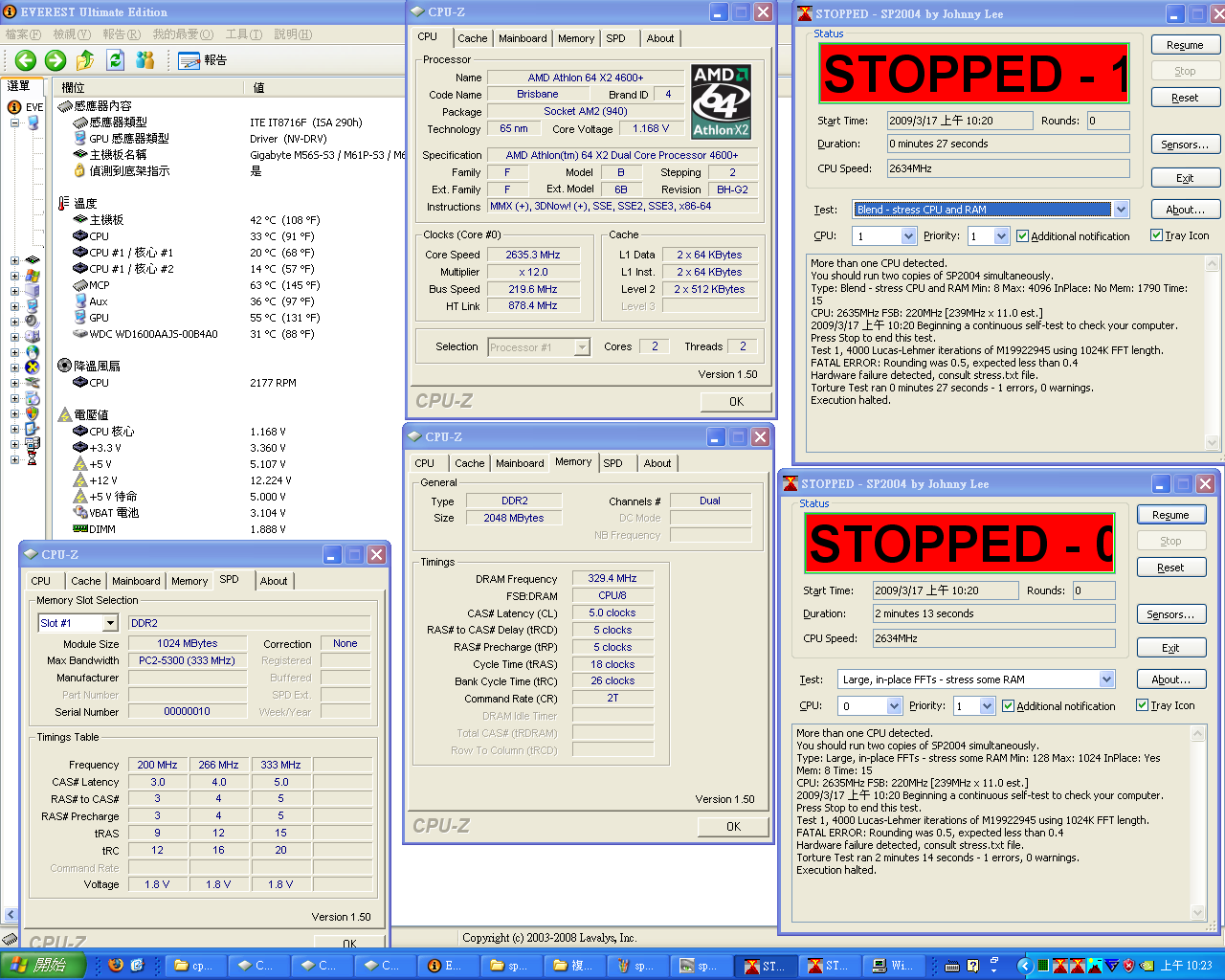Click the red STOPPED - 0 status banner
1225x980 pixels.
click(x=960, y=544)
